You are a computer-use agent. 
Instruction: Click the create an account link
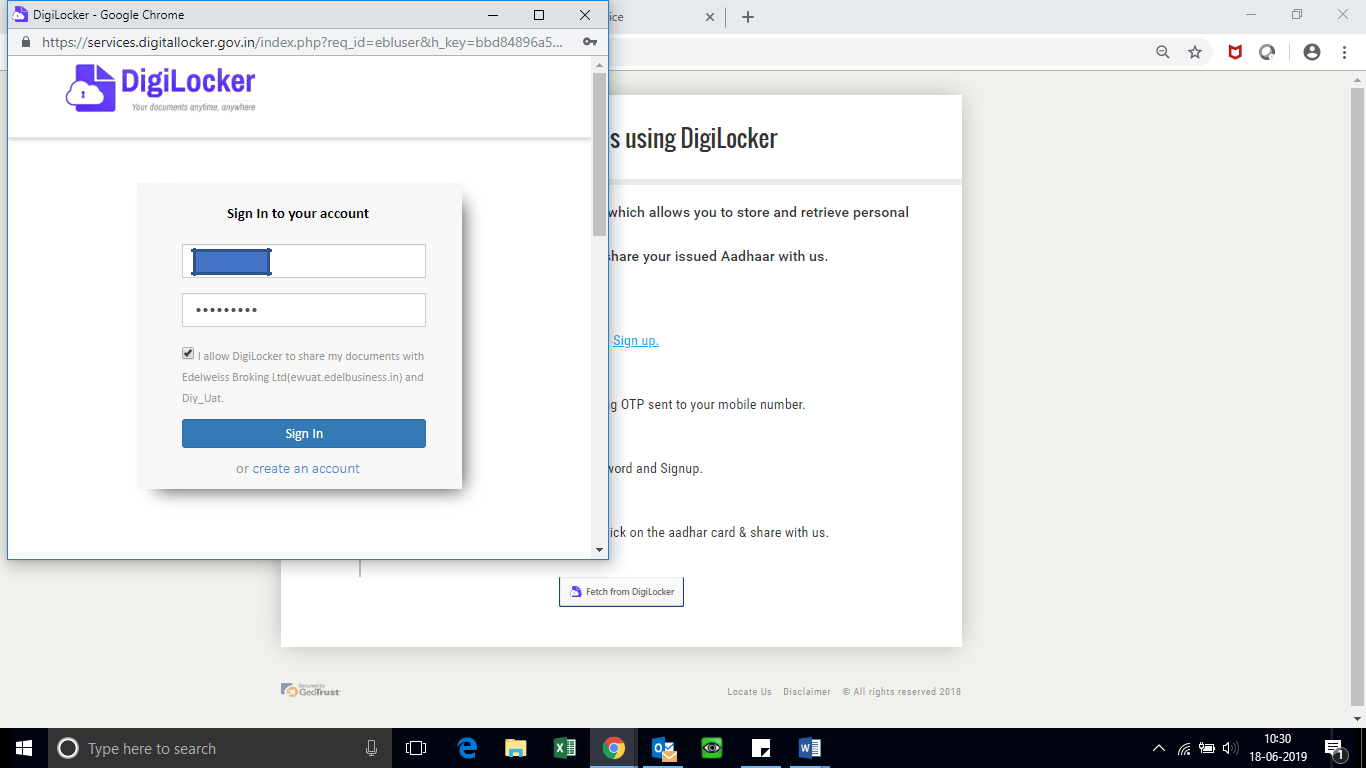pyautogui.click(x=306, y=468)
